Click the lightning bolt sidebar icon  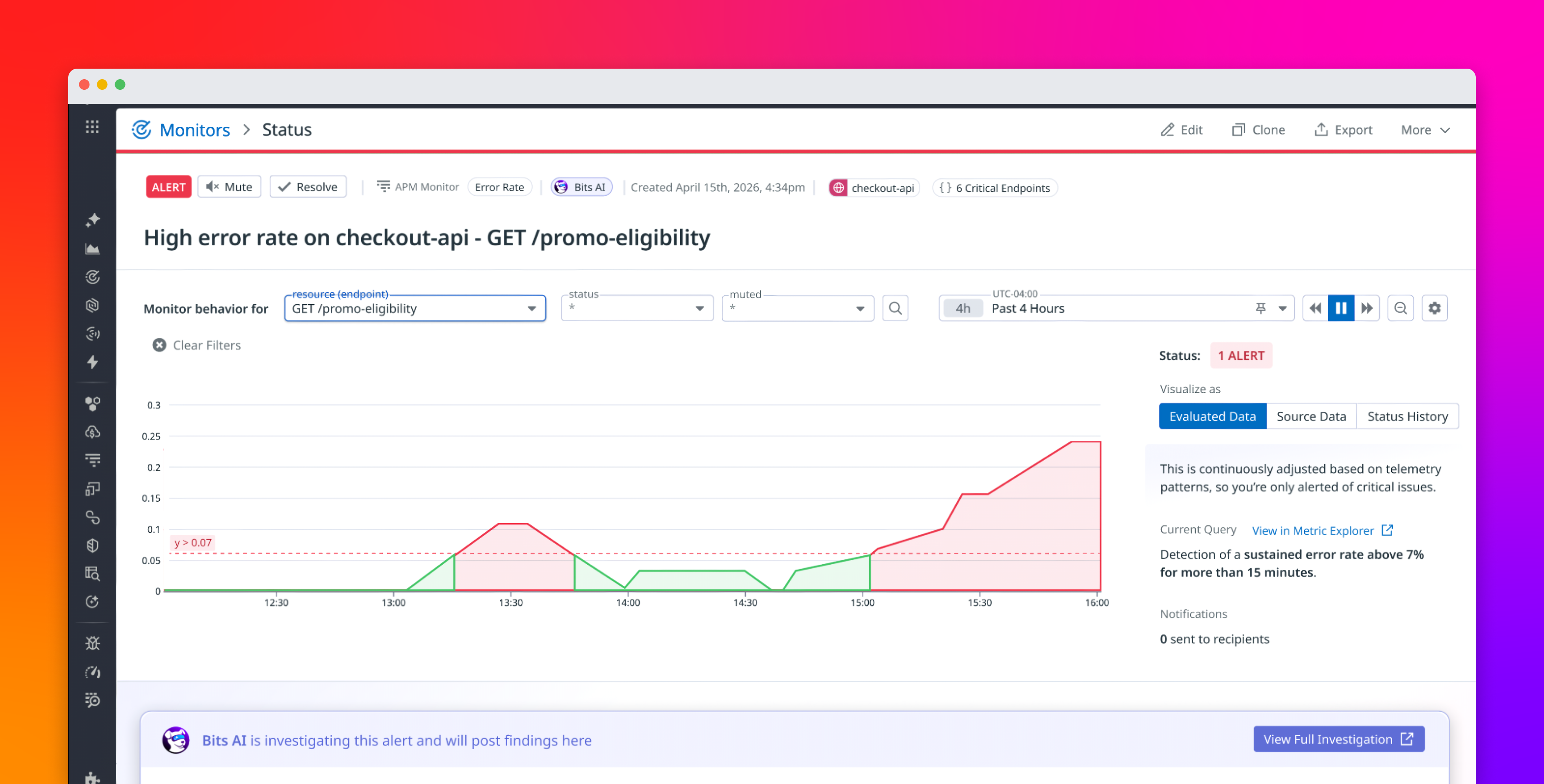[92, 362]
